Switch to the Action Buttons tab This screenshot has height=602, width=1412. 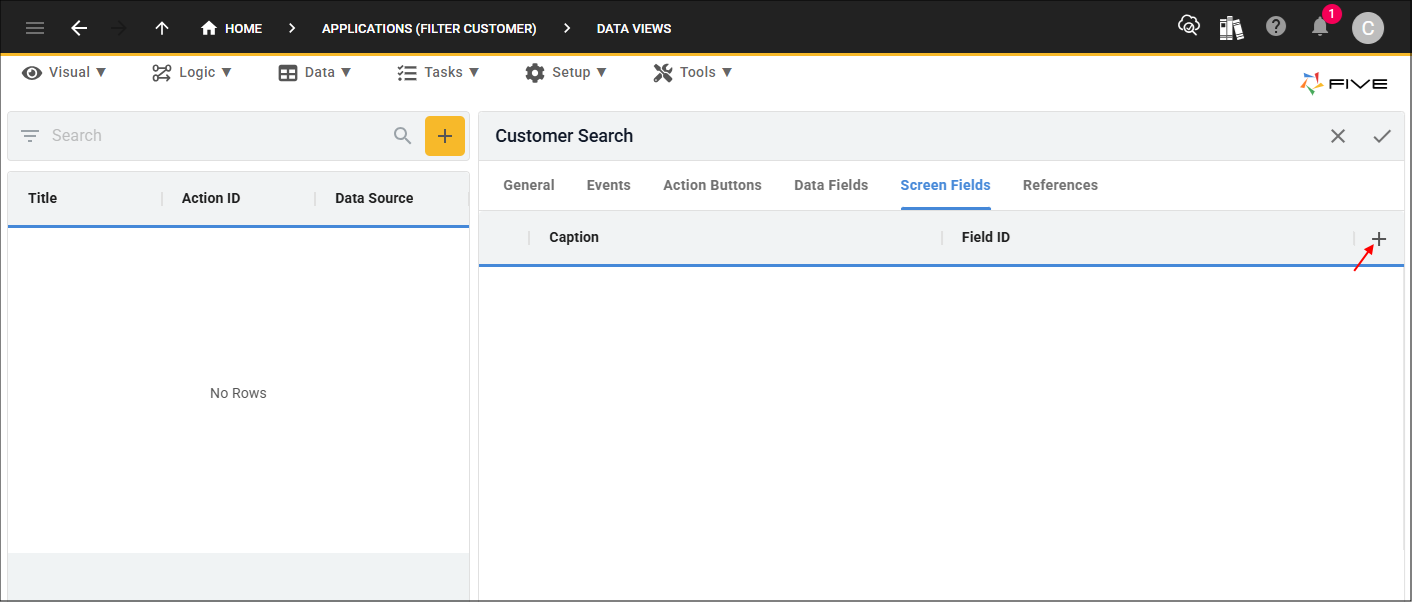click(x=712, y=185)
